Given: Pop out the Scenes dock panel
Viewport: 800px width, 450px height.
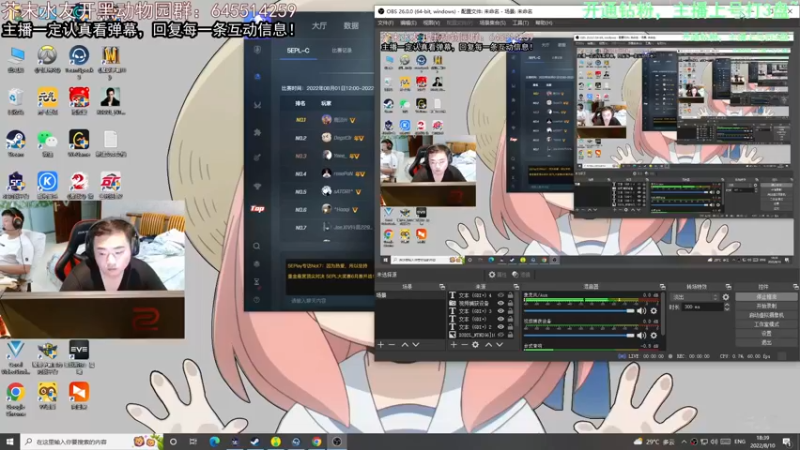Looking at the screenshot, I should [442, 287].
